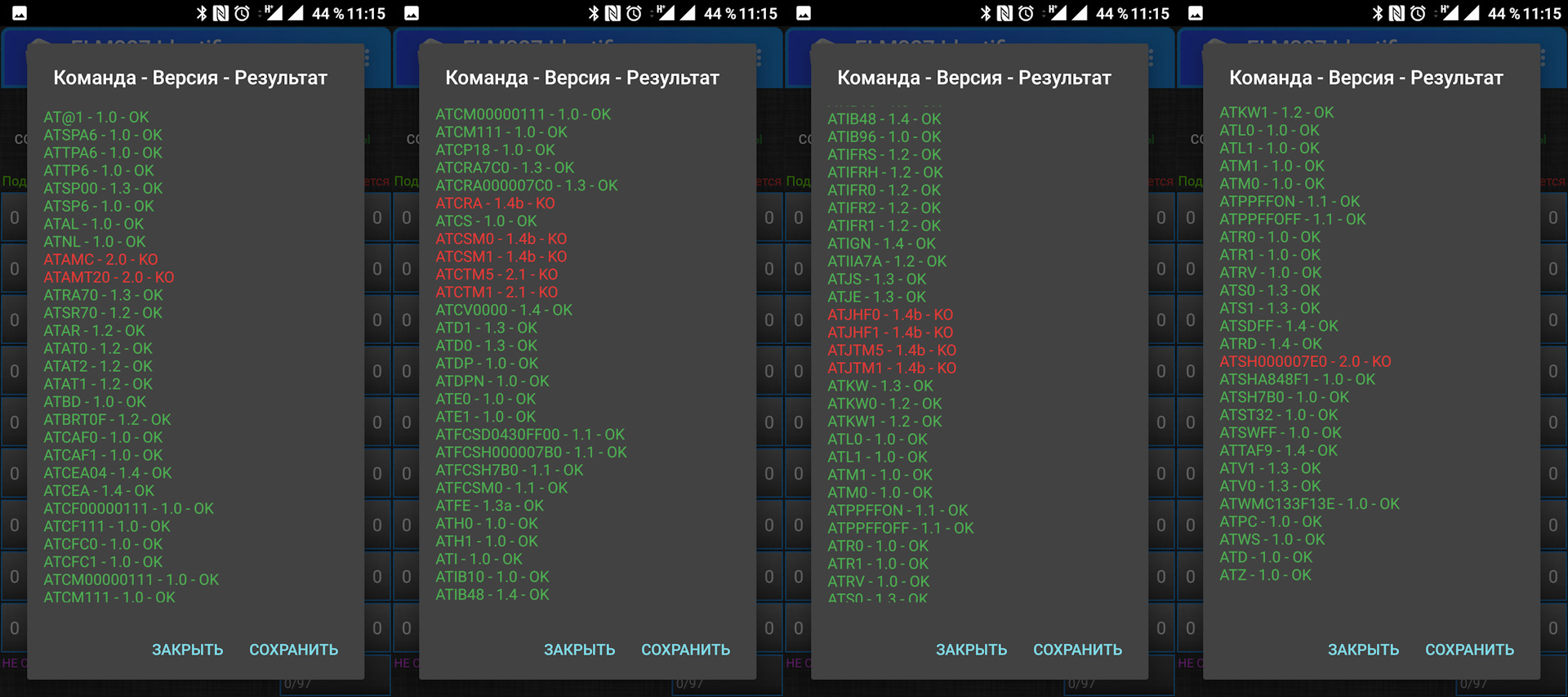1568x697 pixels.
Task: Select the failed row 'ATJHF1 - 1.4b - KO'
Action: tap(890, 333)
